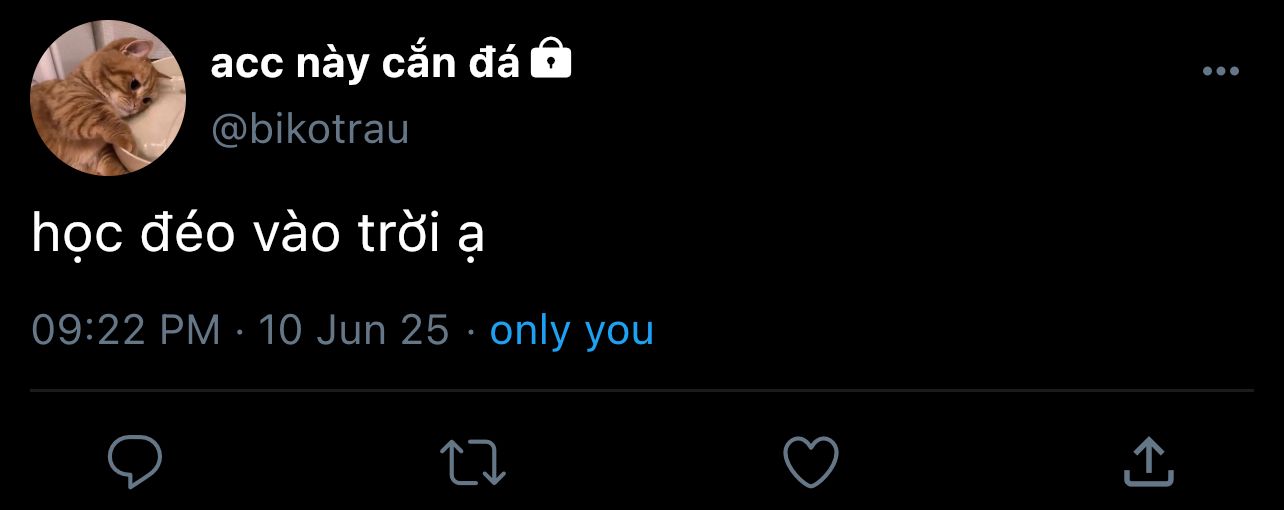Viewport: 1284px width, 510px height.
Task: Tap the share upload arrow icon
Action: tap(1148, 461)
